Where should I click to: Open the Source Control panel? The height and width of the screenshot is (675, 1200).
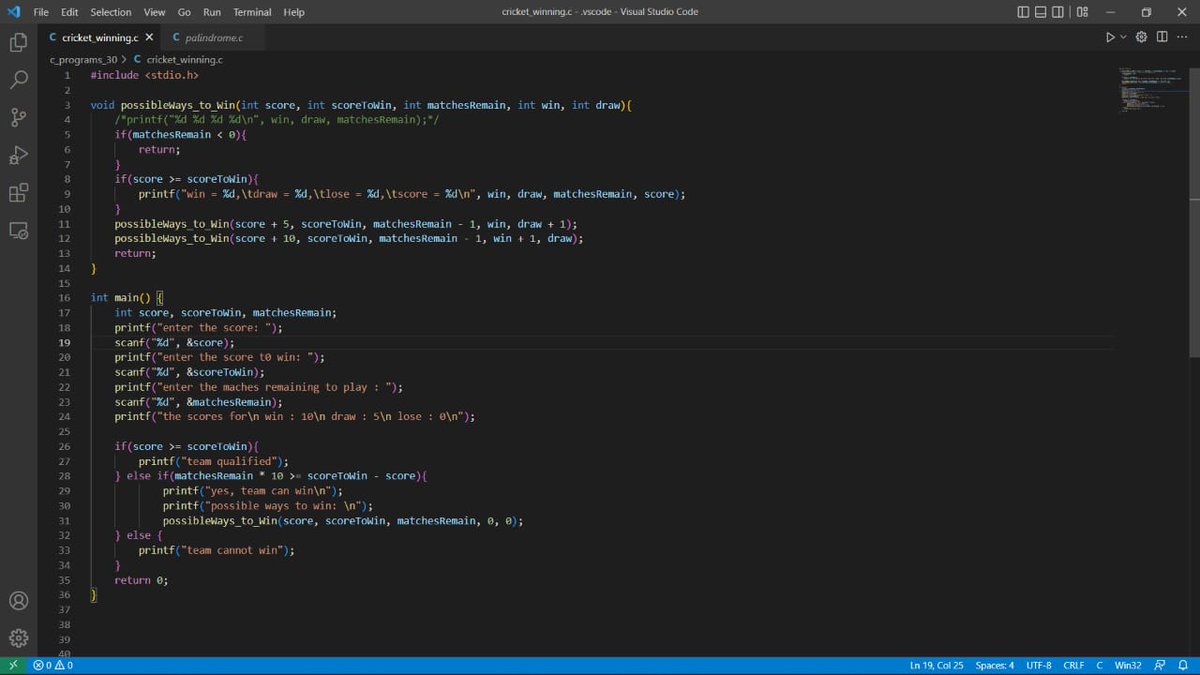click(x=18, y=116)
